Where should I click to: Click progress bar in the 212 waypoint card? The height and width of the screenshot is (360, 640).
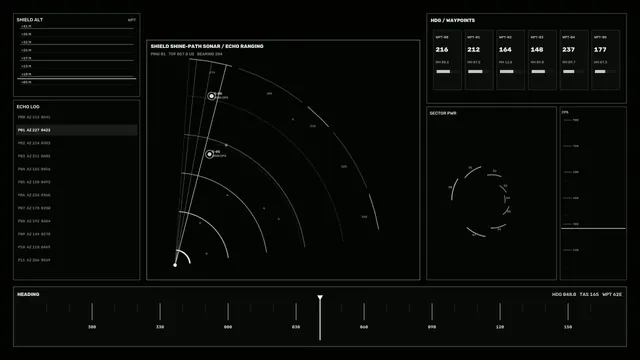click(479, 71)
